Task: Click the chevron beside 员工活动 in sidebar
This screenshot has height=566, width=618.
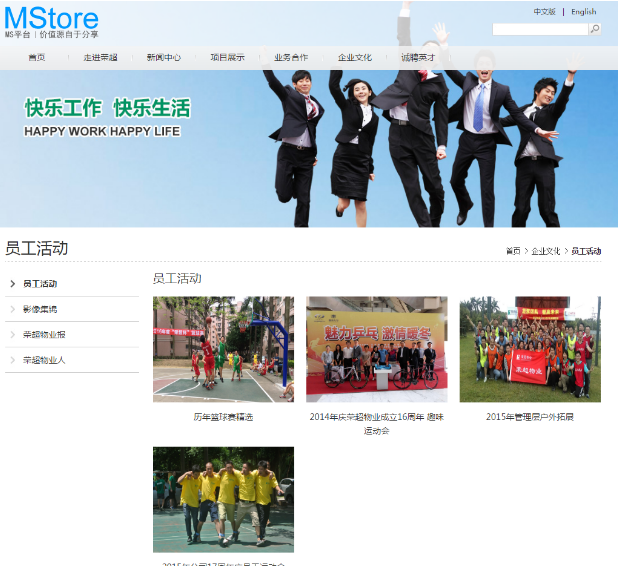Action: click(13, 284)
